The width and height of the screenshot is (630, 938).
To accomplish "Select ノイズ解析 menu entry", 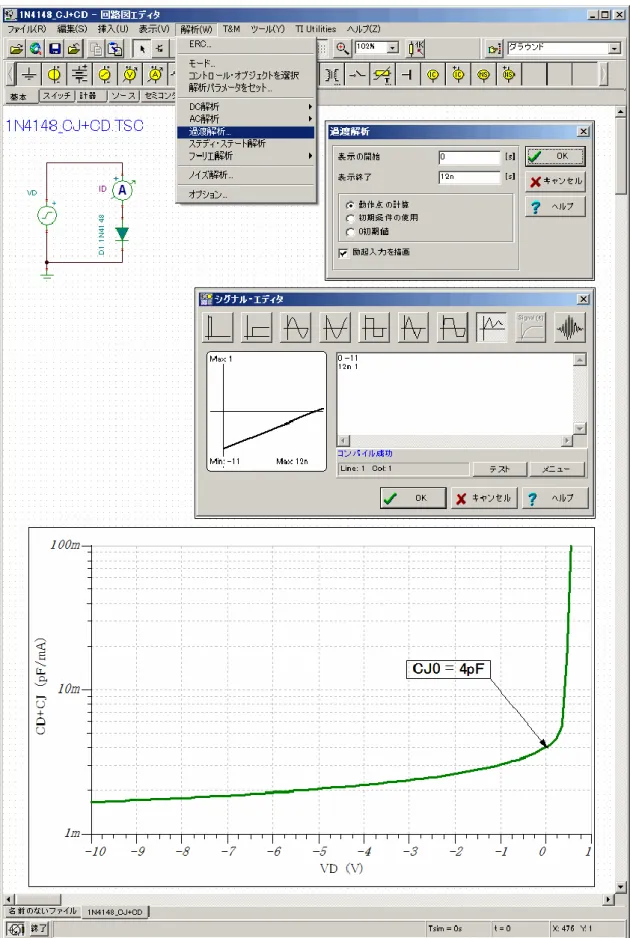I will pos(246,175).
